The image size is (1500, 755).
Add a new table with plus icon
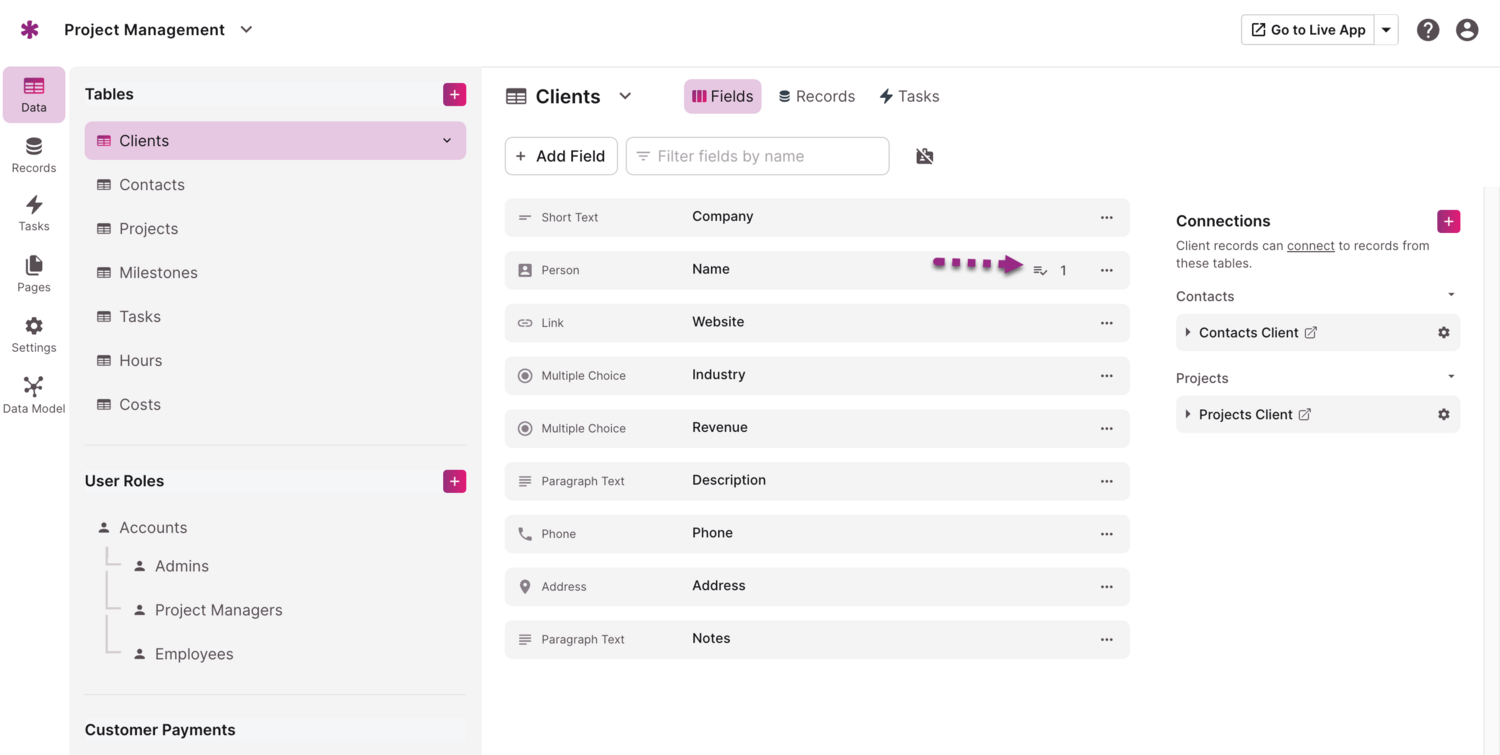pos(454,94)
